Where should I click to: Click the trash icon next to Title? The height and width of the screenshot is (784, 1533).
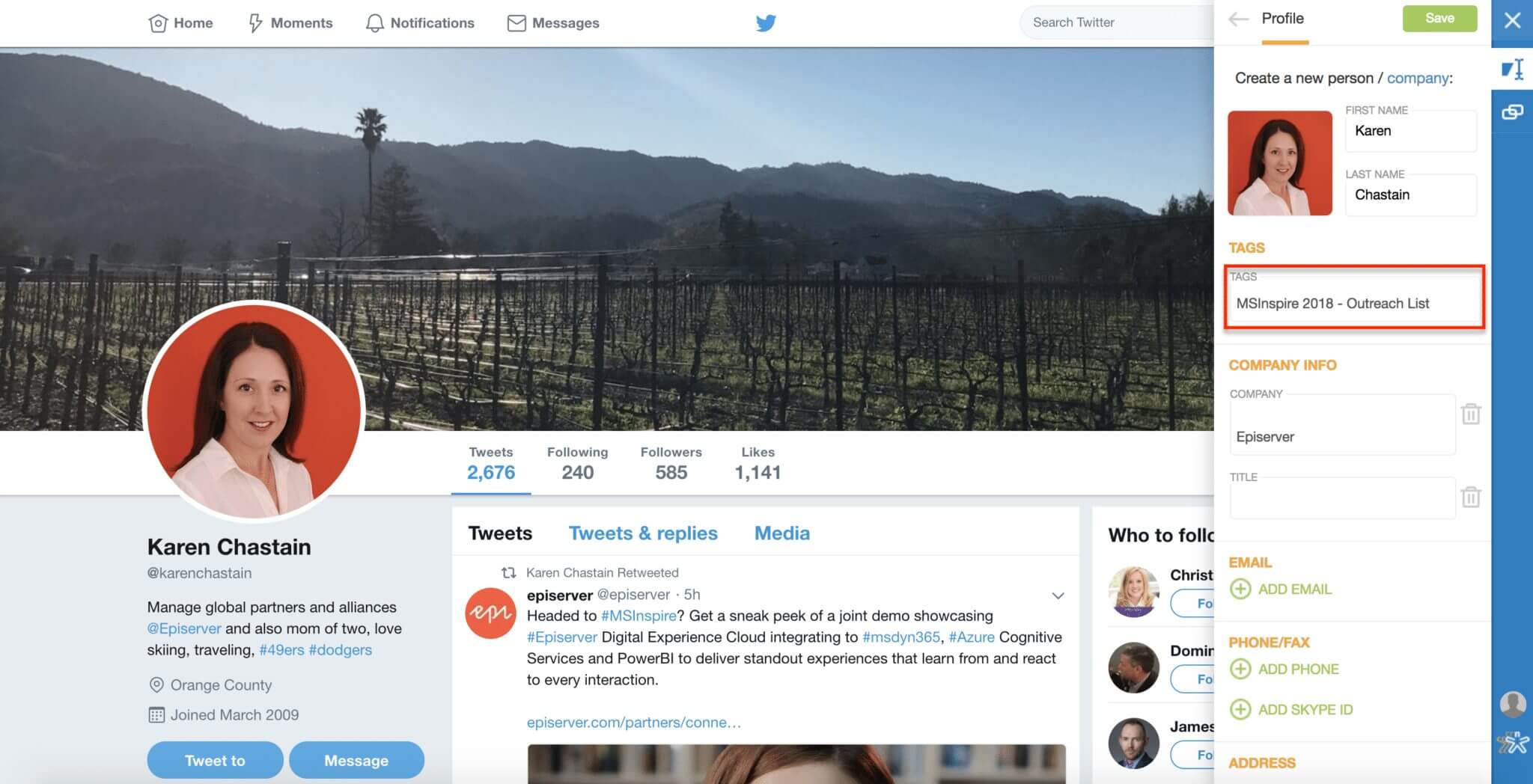point(1471,497)
